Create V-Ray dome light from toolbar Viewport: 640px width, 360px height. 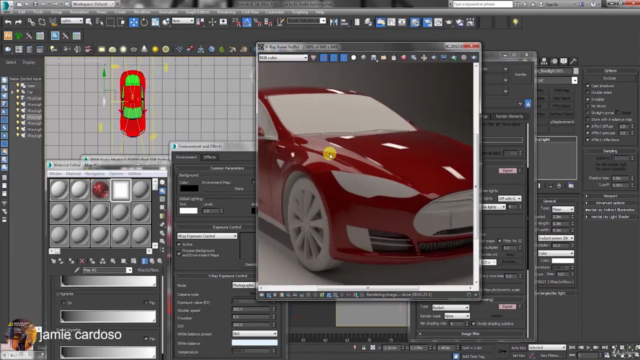112,49
